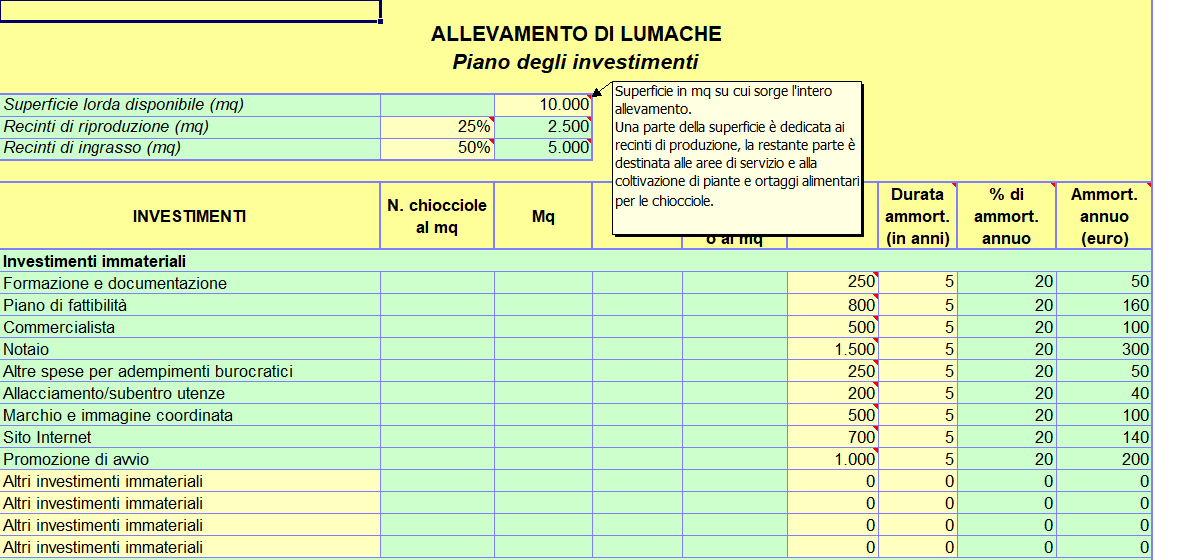1186x560 pixels.
Task: Click the outlined active cell above the title
Action: (x=190, y=11)
